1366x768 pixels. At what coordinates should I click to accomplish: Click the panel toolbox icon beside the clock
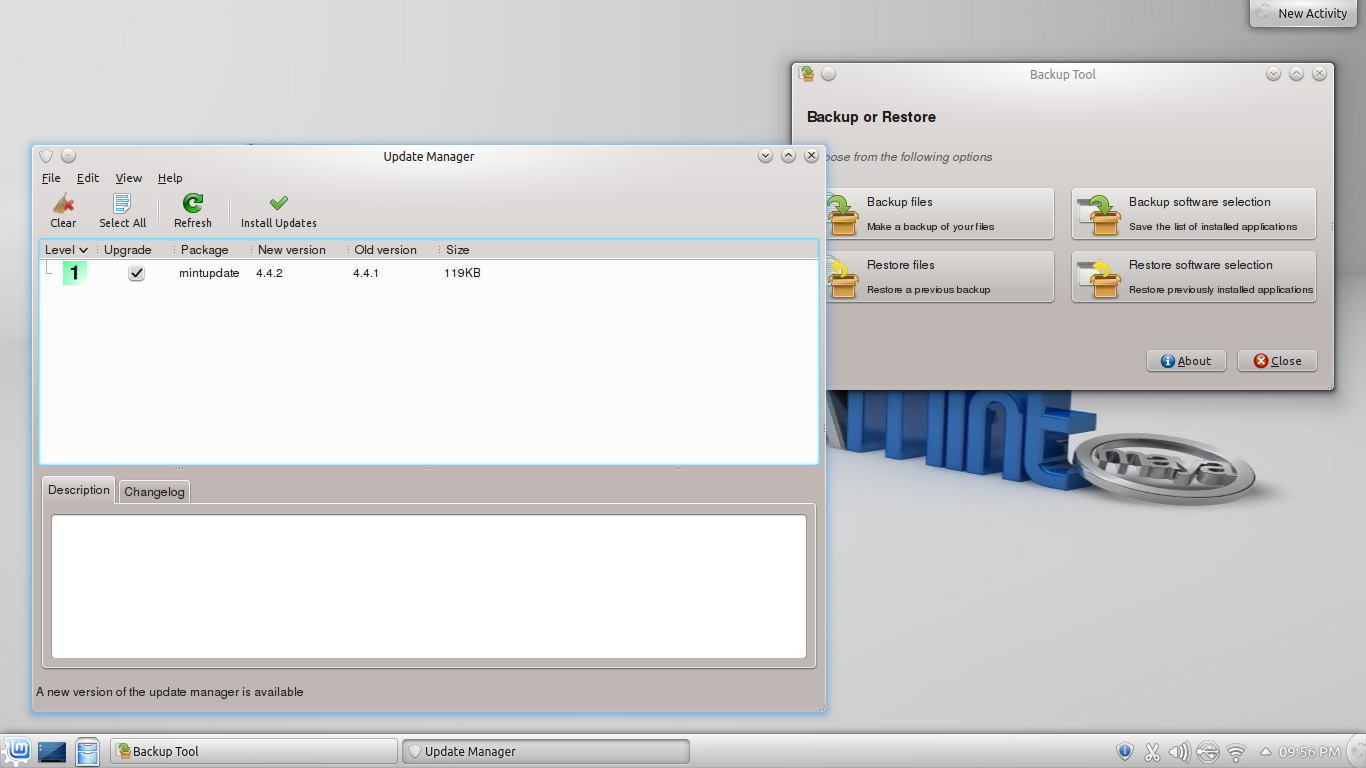coord(1354,751)
